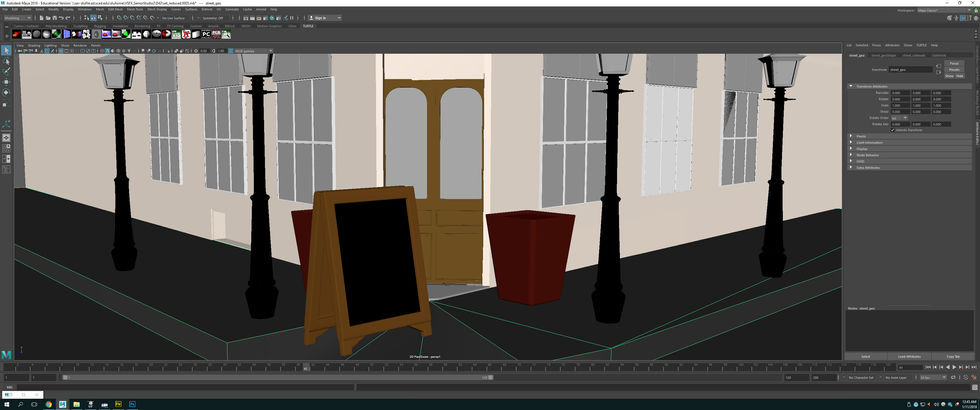Image resolution: width=980 pixels, height=410 pixels.
Task: Click the play forwards button
Action: [954, 368]
